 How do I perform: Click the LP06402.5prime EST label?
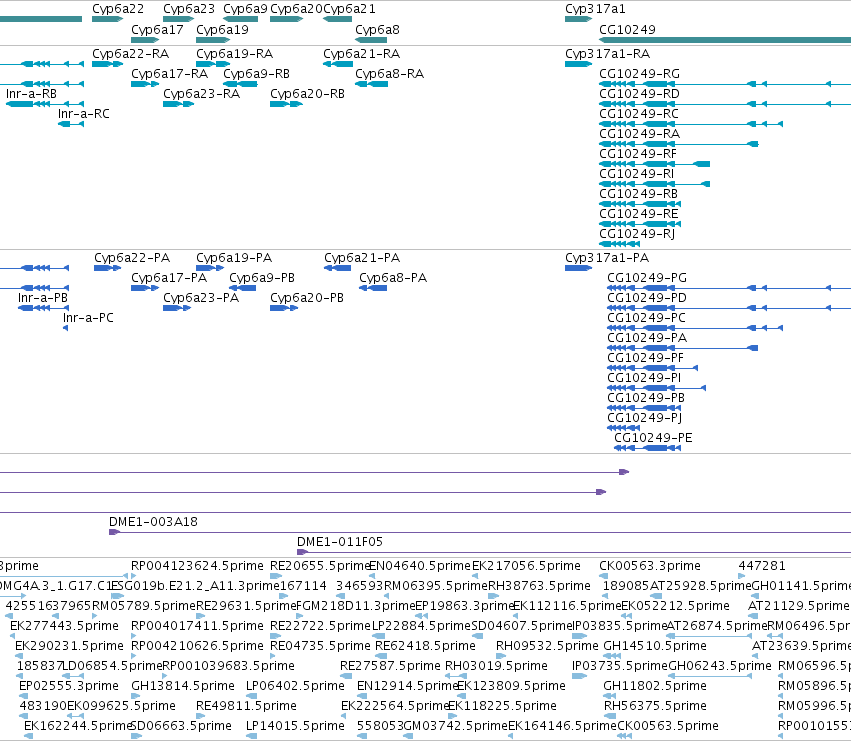(295, 686)
